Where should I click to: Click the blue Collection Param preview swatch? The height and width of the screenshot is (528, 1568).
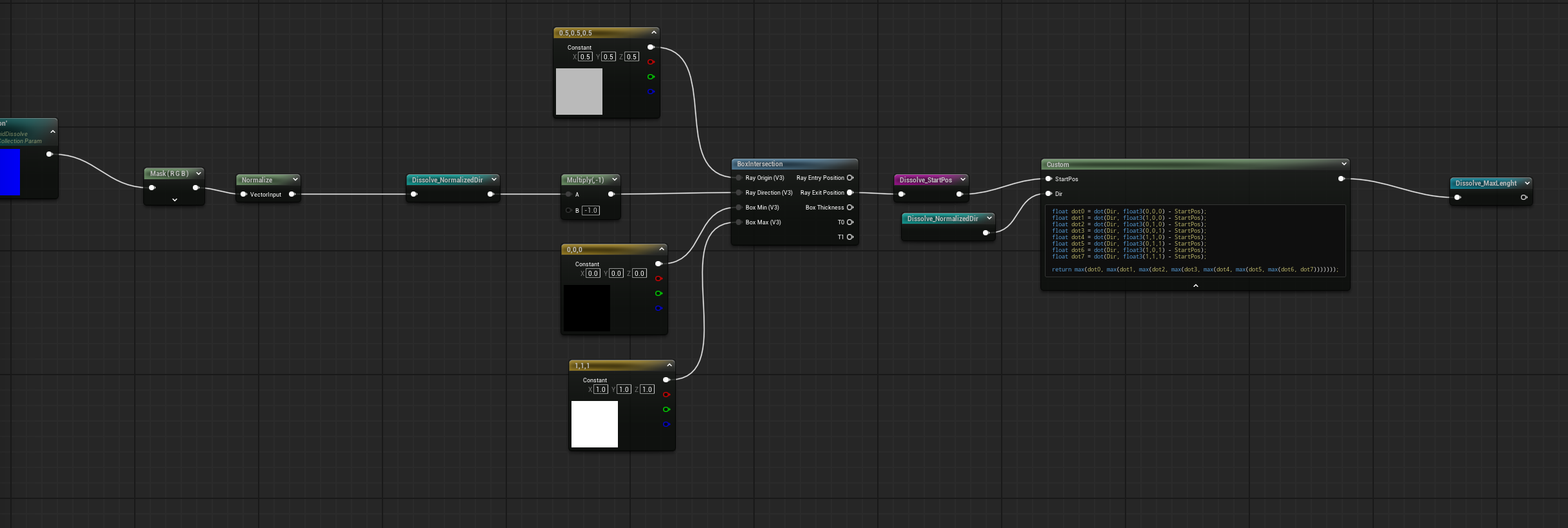coord(10,172)
